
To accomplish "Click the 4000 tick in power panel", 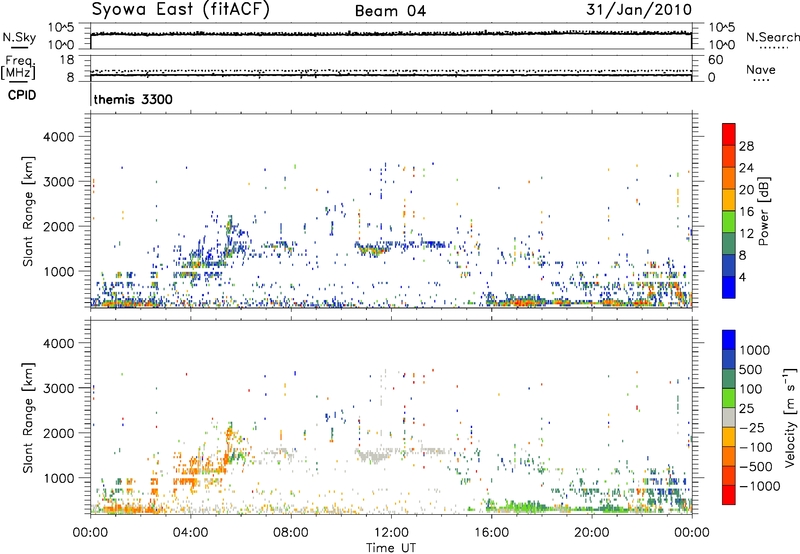I will click(58, 137).
